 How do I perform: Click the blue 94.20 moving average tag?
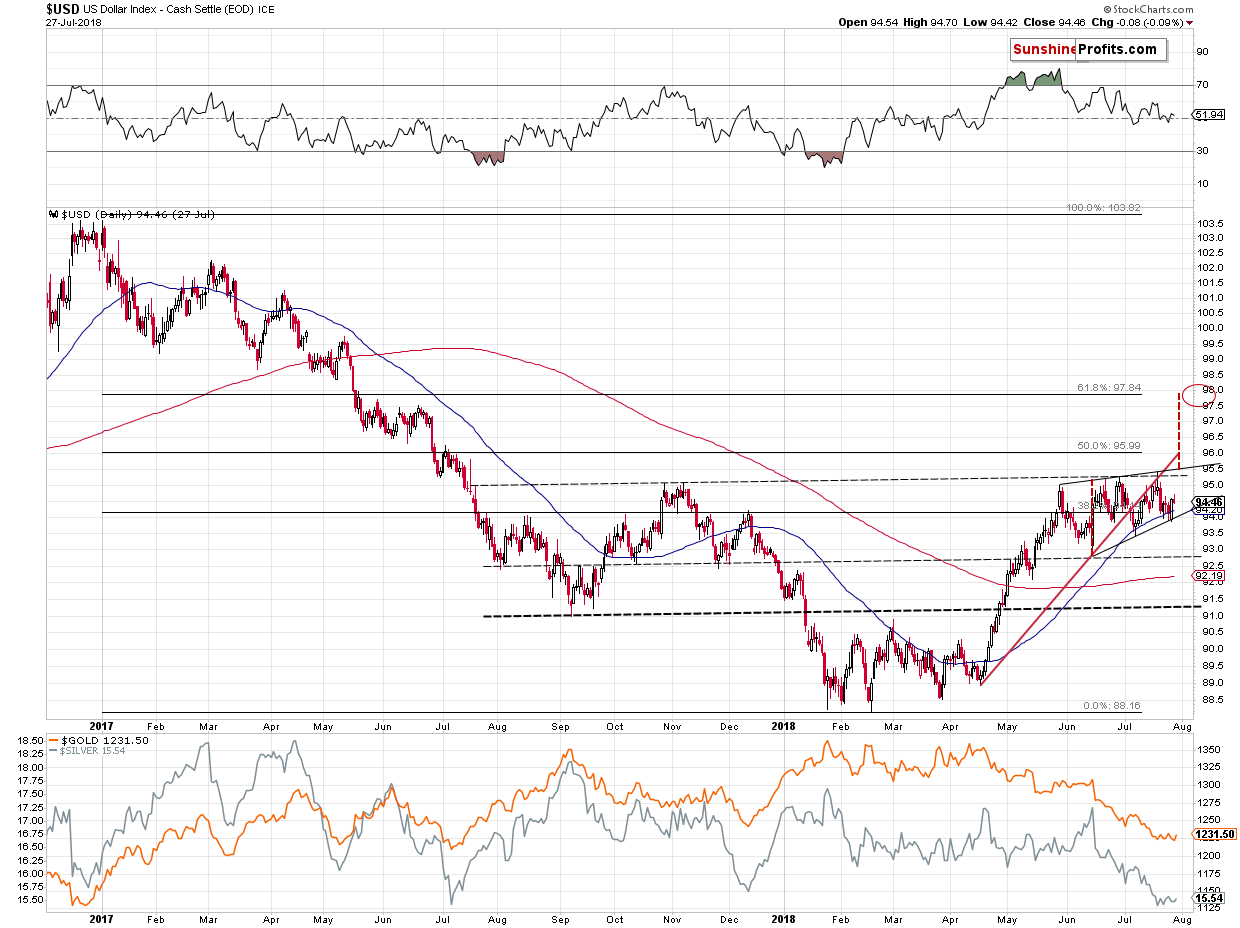coord(1210,510)
